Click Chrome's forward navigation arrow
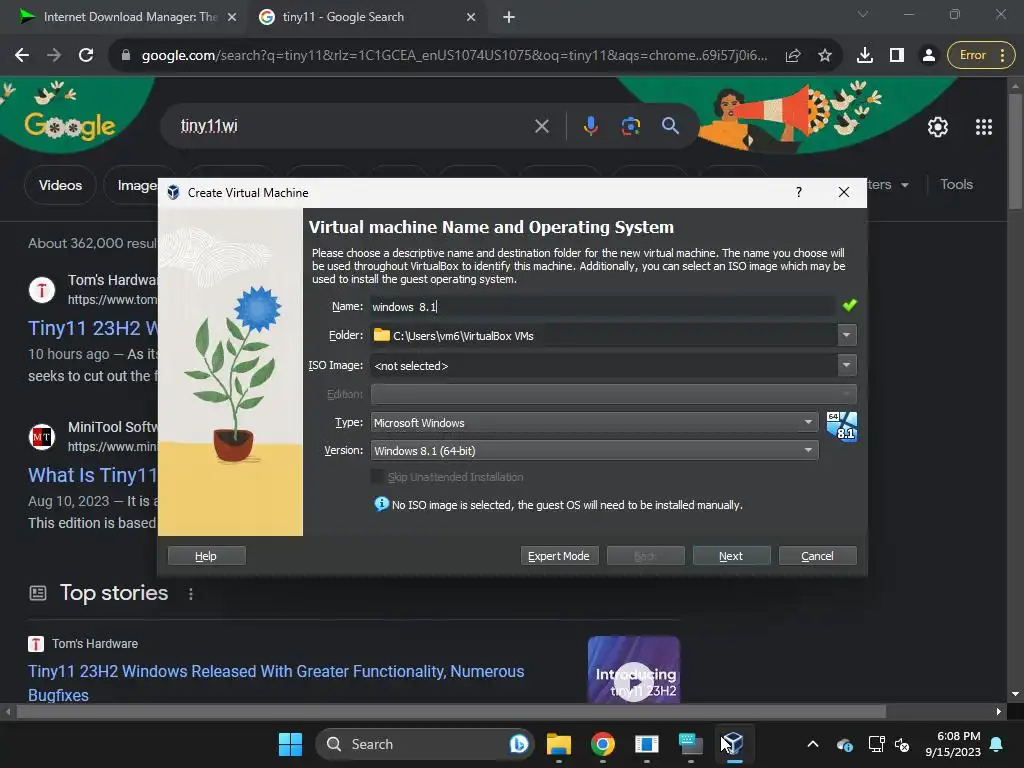This screenshot has width=1024, height=768. (54, 56)
